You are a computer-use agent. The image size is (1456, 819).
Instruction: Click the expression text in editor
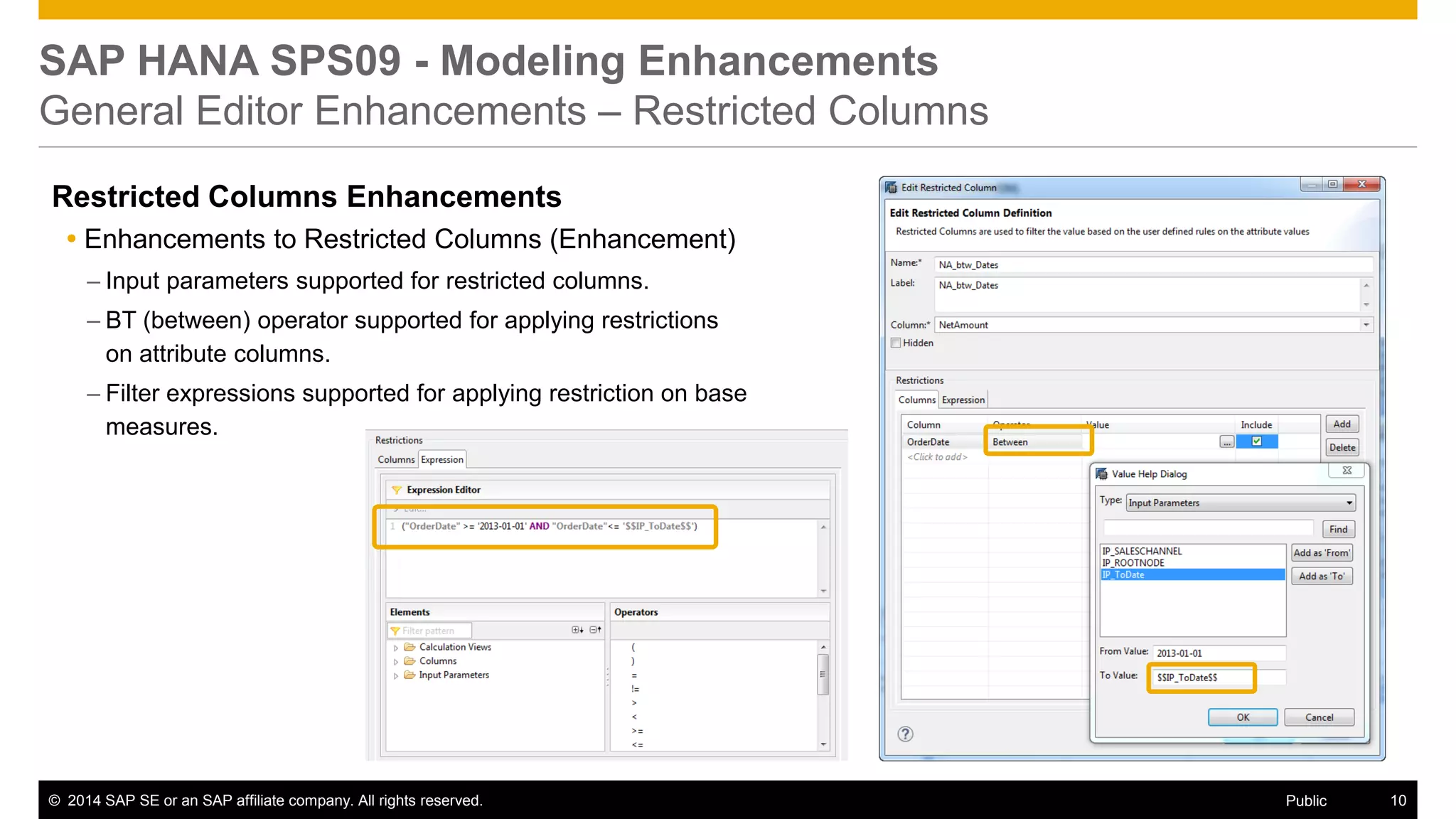549,527
